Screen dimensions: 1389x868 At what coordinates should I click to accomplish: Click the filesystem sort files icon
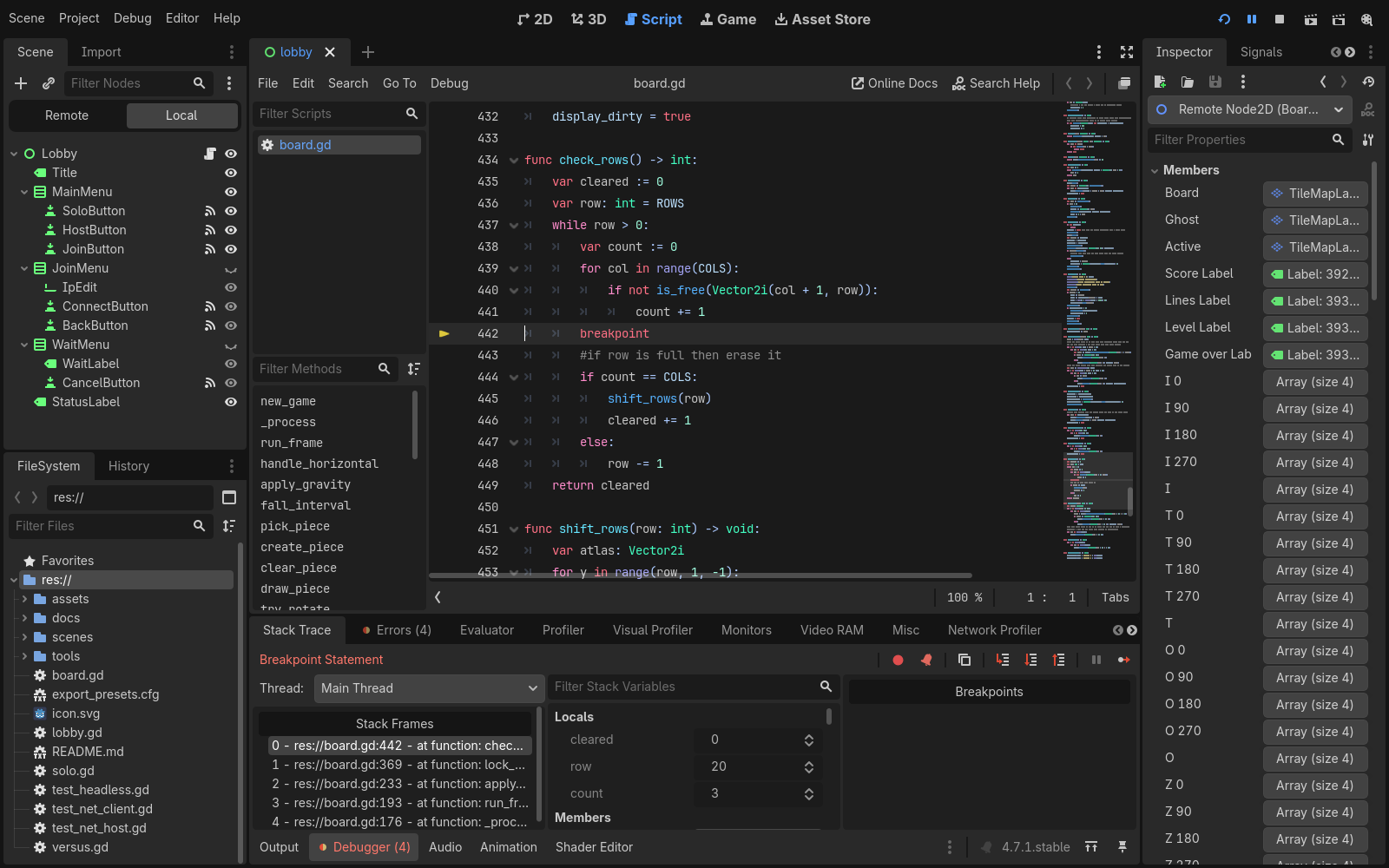229,526
